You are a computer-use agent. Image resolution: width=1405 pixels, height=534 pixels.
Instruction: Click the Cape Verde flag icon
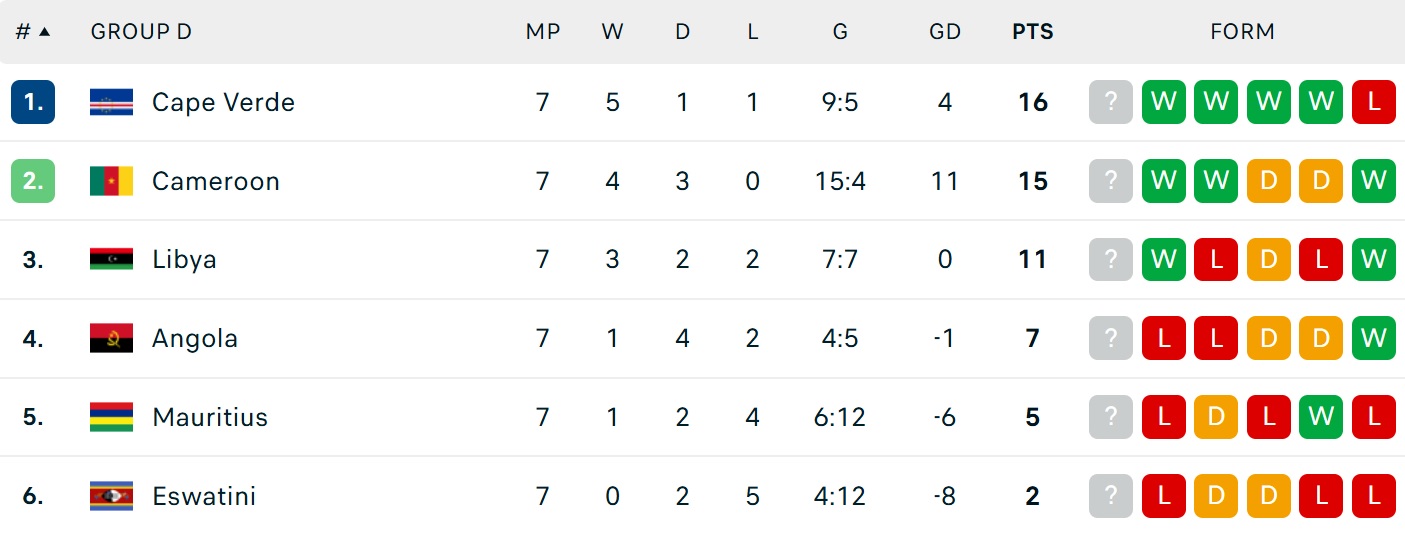(x=111, y=102)
